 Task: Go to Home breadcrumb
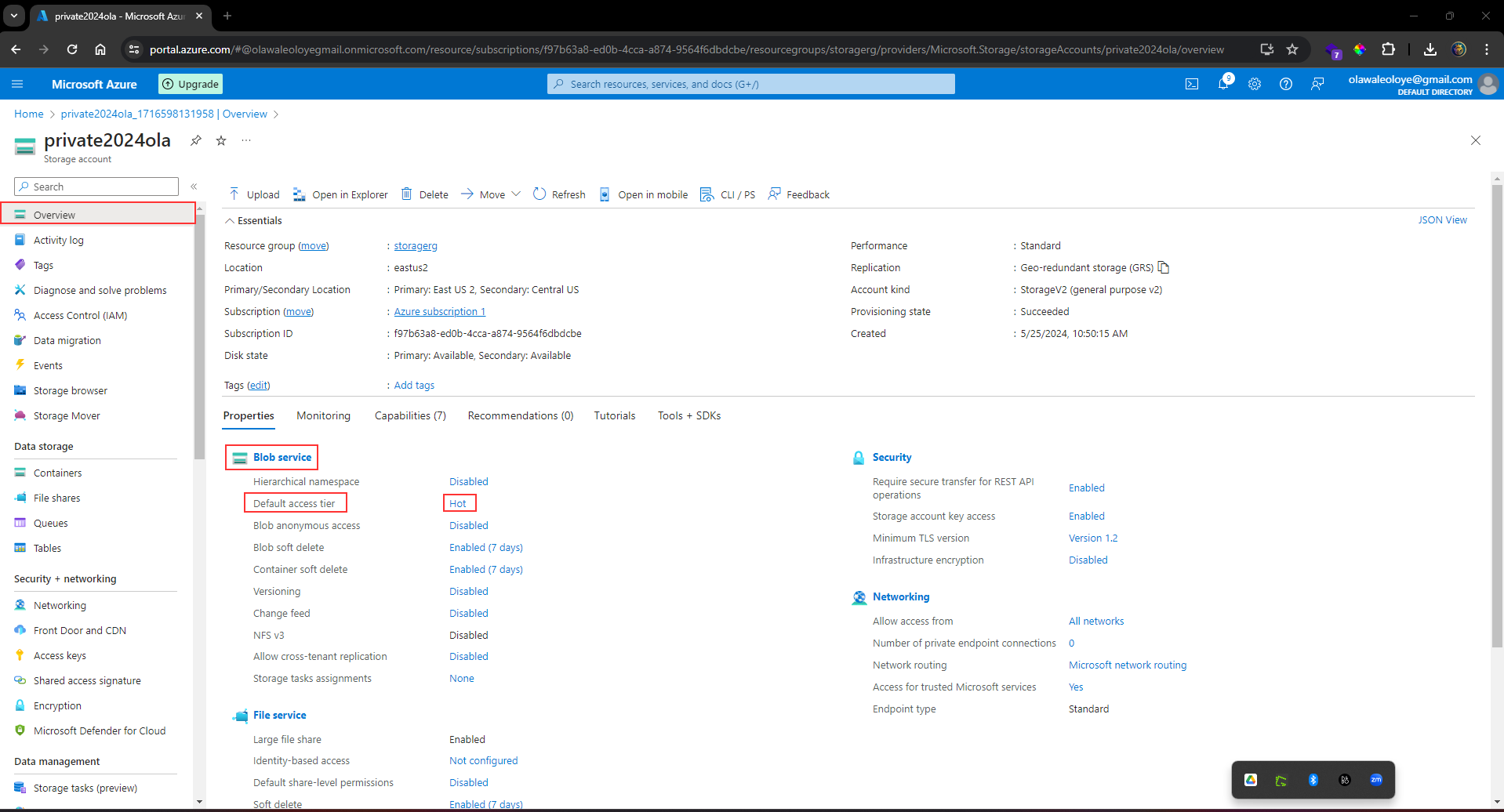pyautogui.click(x=29, y=114)
